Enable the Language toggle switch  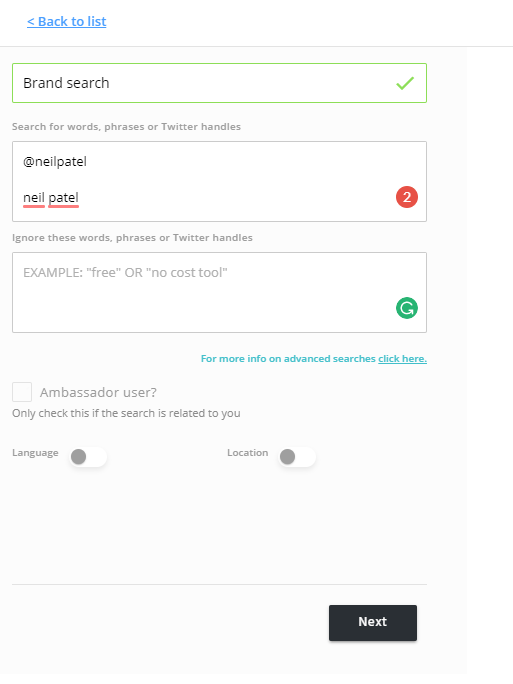(x=88, y=457)
